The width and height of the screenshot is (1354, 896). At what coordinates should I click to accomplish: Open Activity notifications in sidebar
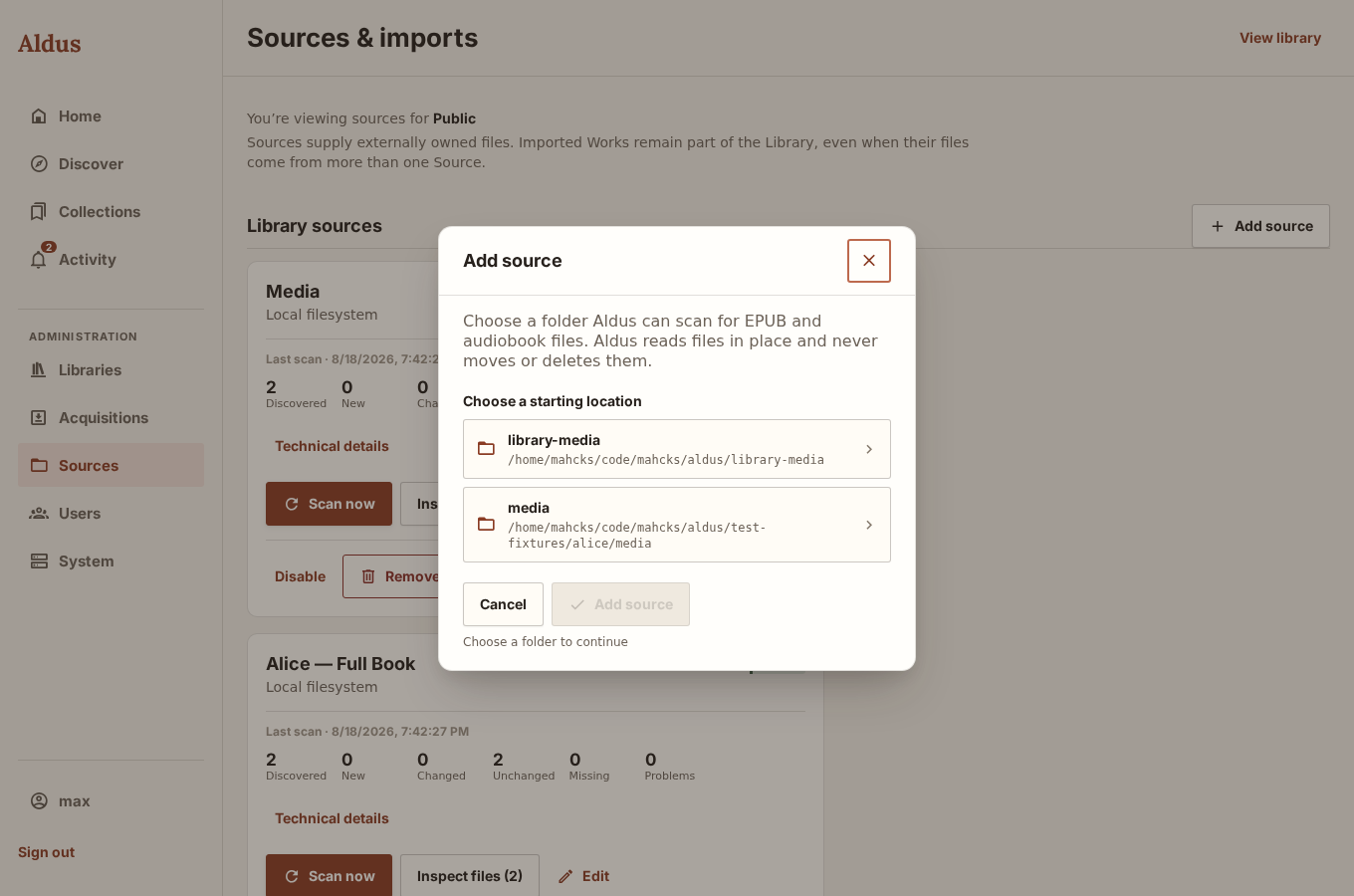(111, 260)
